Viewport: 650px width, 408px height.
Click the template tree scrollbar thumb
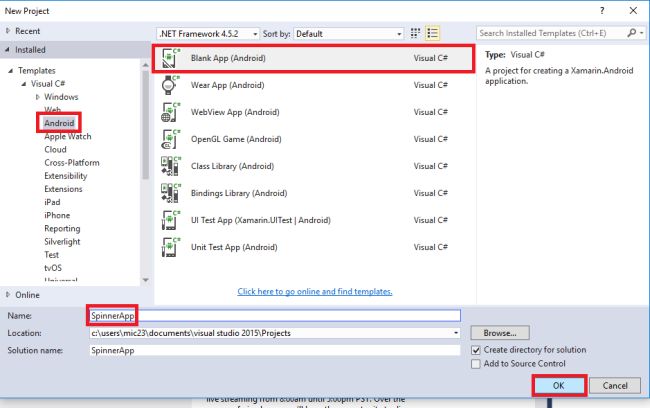146,124
